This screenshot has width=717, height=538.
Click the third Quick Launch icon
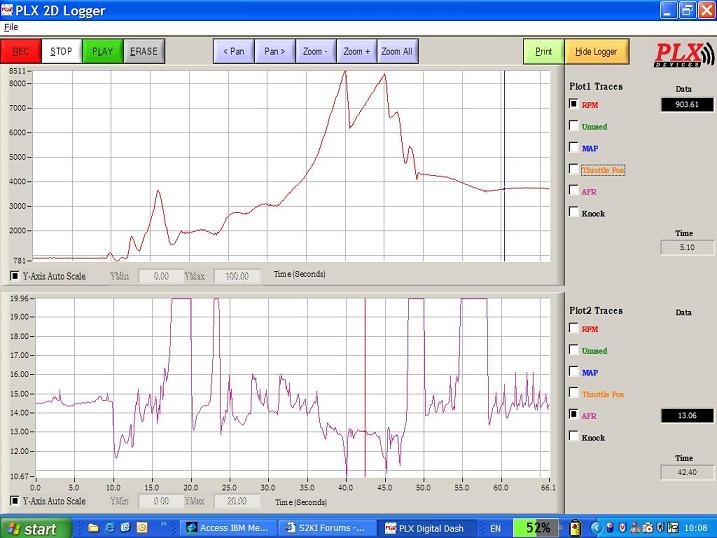[x=126, y=528]
